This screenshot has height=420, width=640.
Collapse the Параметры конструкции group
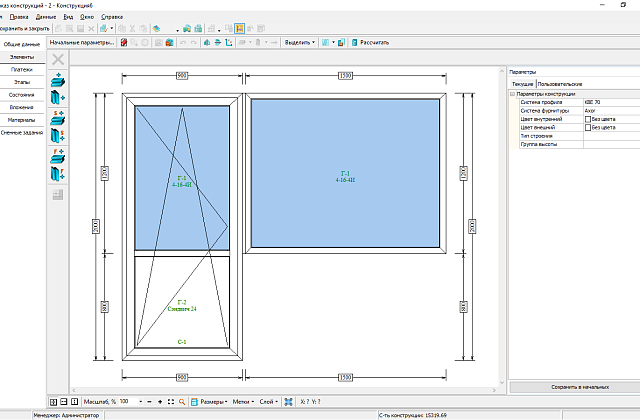513,94
